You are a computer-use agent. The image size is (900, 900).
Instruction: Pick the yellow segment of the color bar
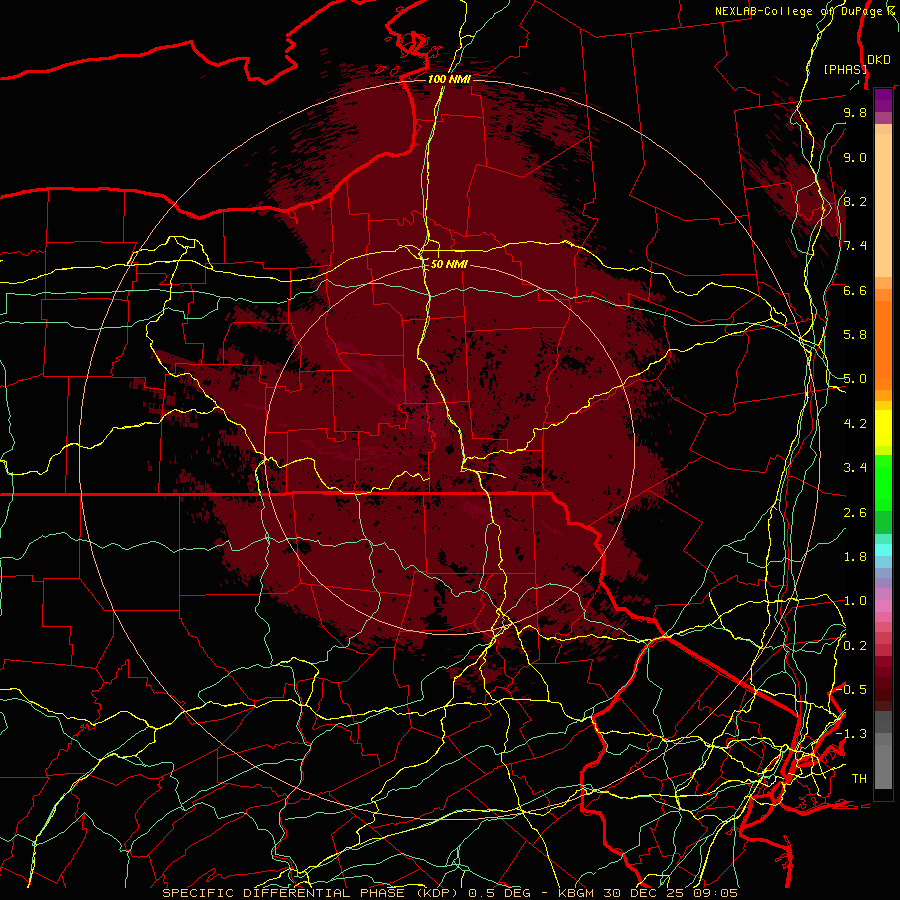(x=883, y=428)
